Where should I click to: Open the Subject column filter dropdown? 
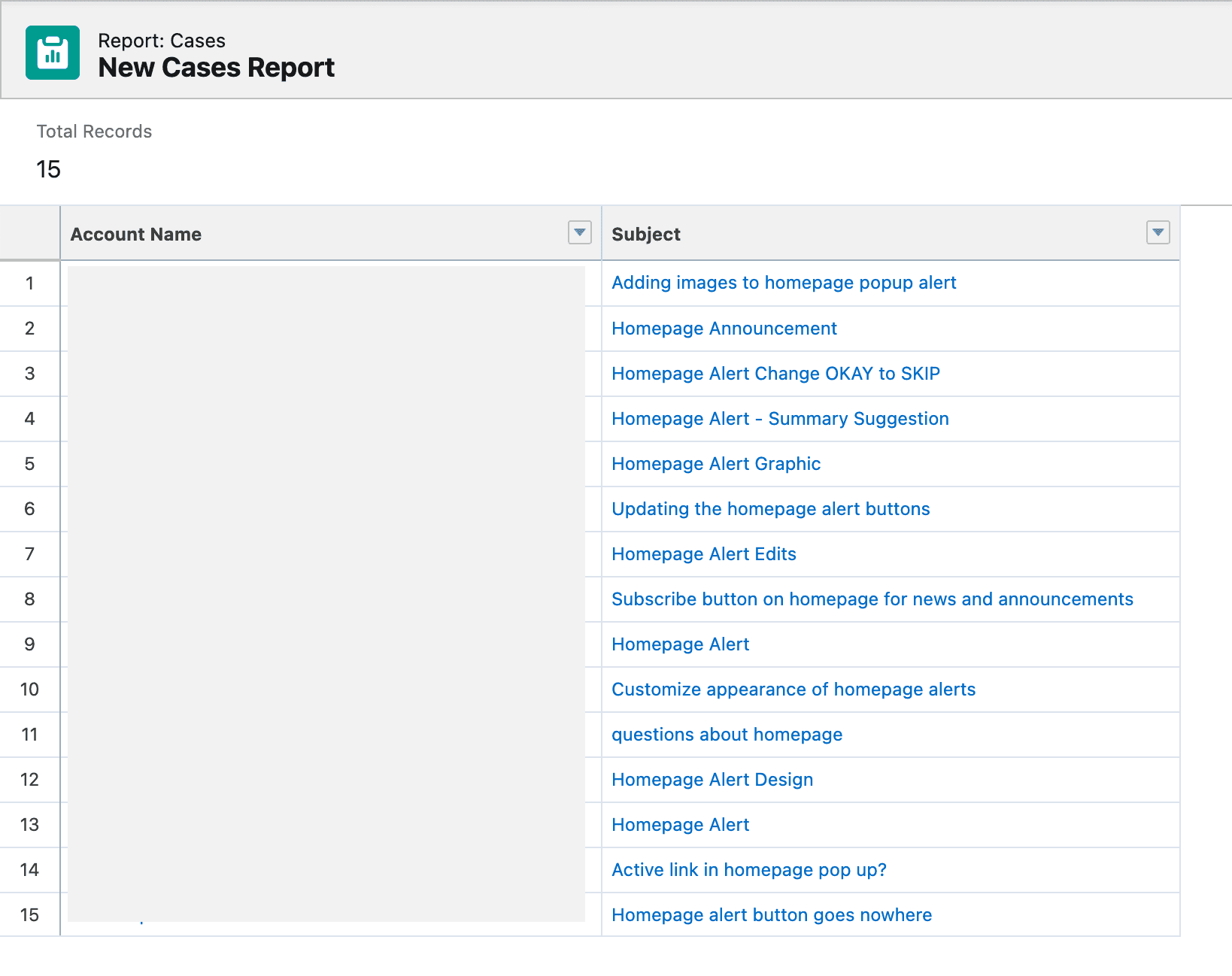[1157, 234]
